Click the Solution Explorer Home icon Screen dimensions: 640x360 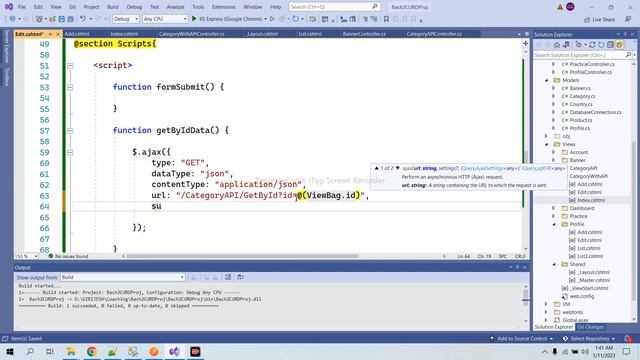[557, 44]
